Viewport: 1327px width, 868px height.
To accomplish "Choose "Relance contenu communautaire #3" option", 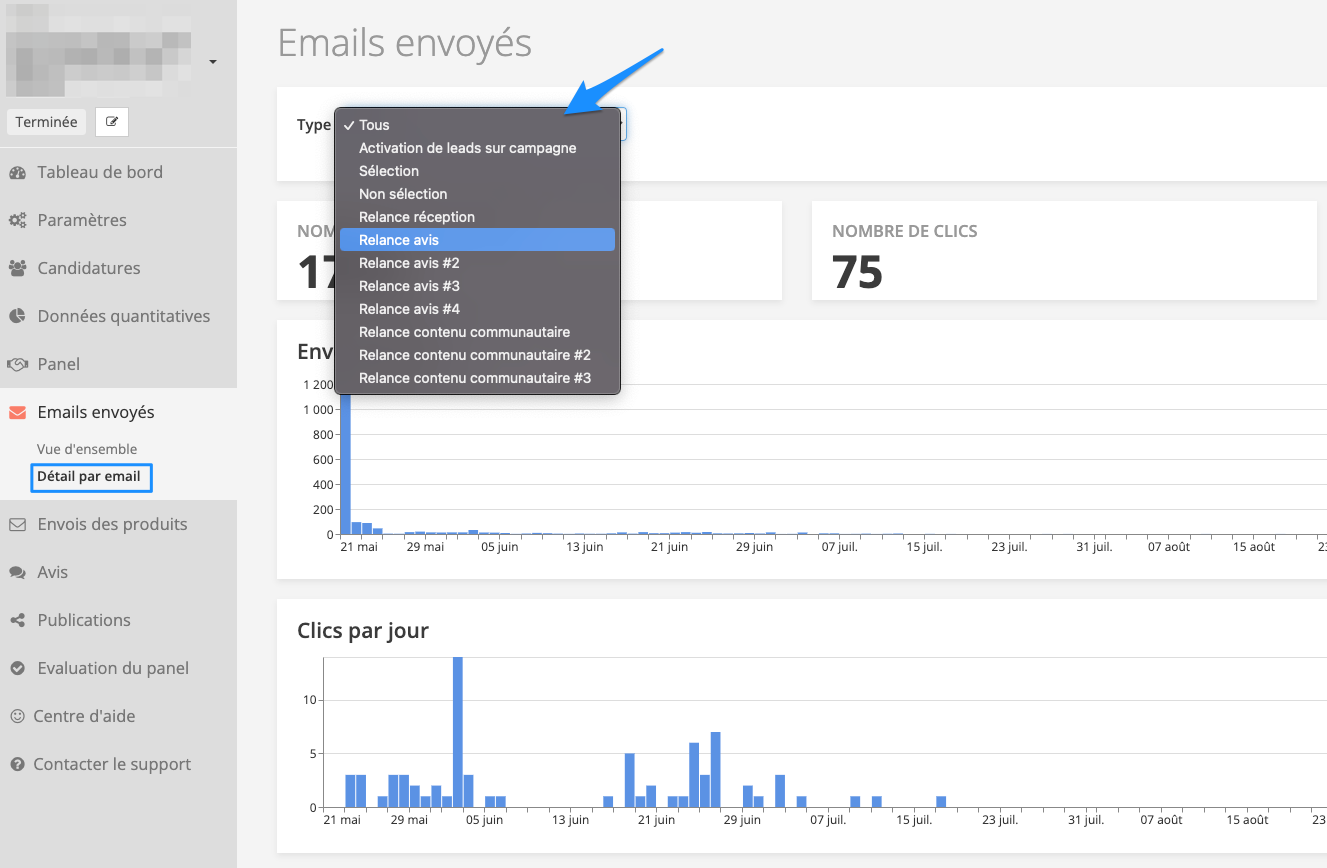I will 475,378.
